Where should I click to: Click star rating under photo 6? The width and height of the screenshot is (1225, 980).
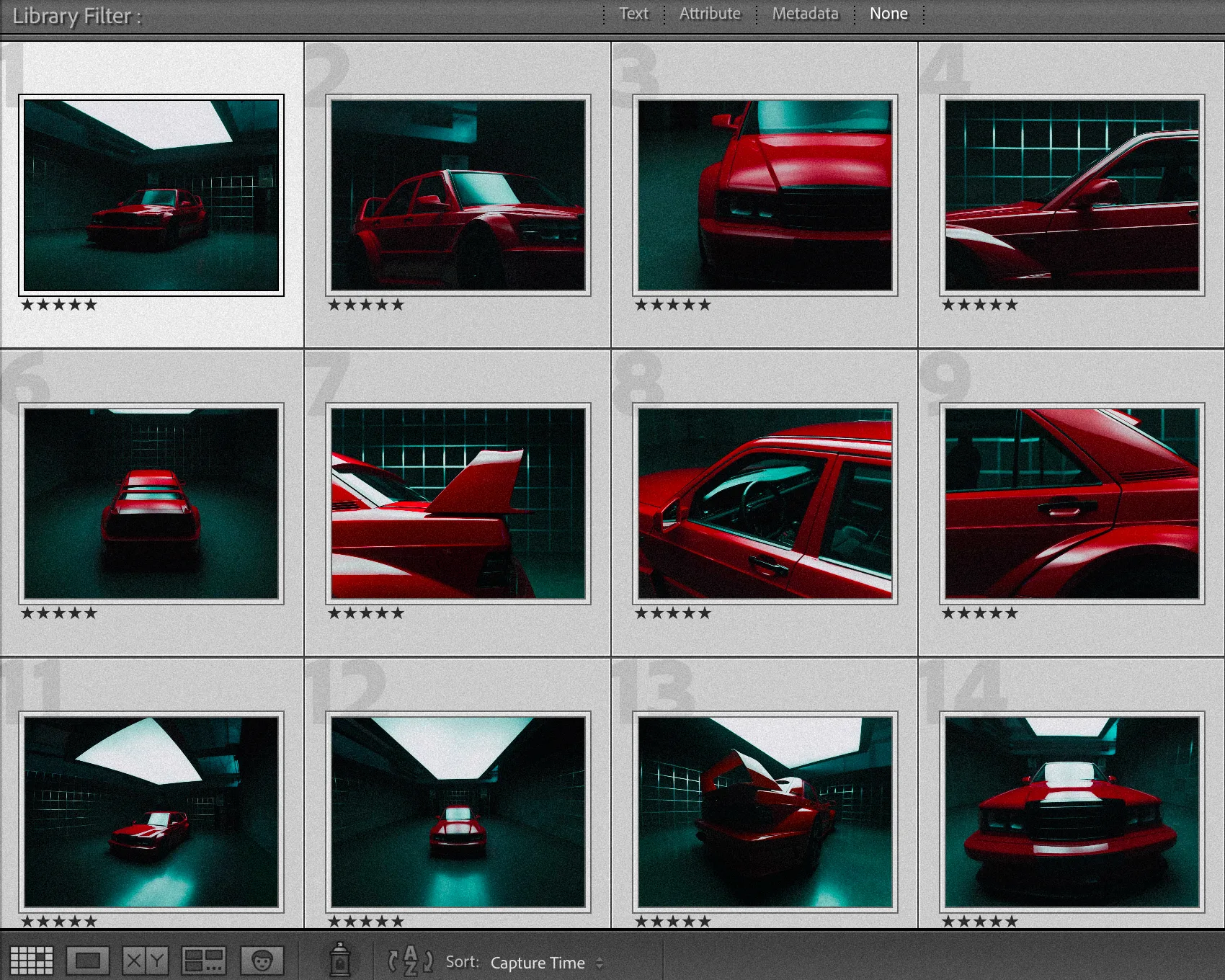click(x=59, y=613)
